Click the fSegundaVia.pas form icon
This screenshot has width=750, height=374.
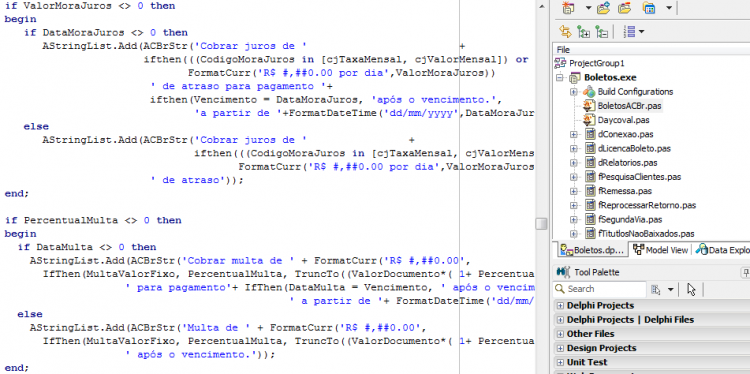(x=589, y=220)
